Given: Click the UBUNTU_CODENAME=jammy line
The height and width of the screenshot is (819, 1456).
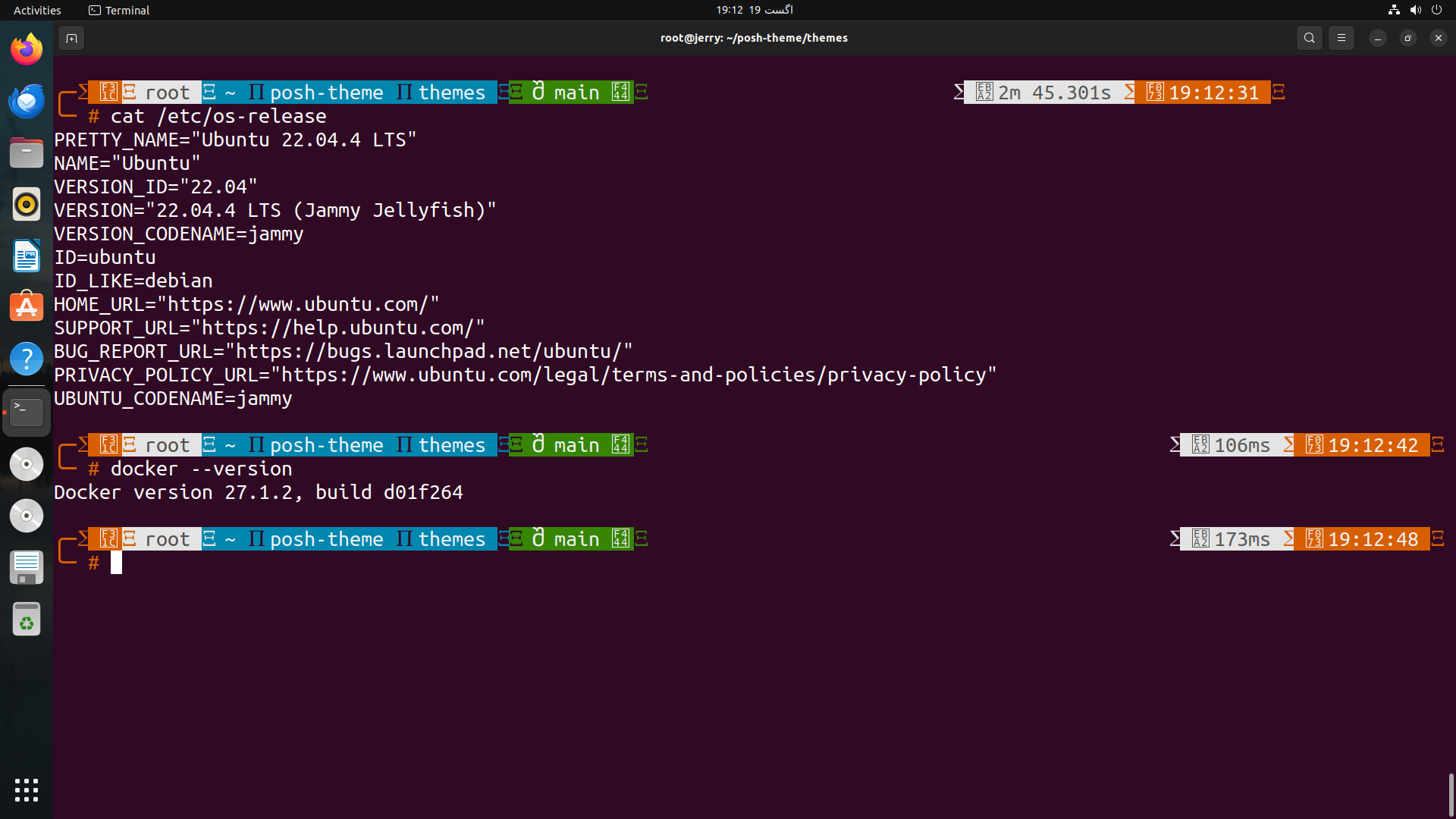Looking at the screenshot, I should coord(173,398).
